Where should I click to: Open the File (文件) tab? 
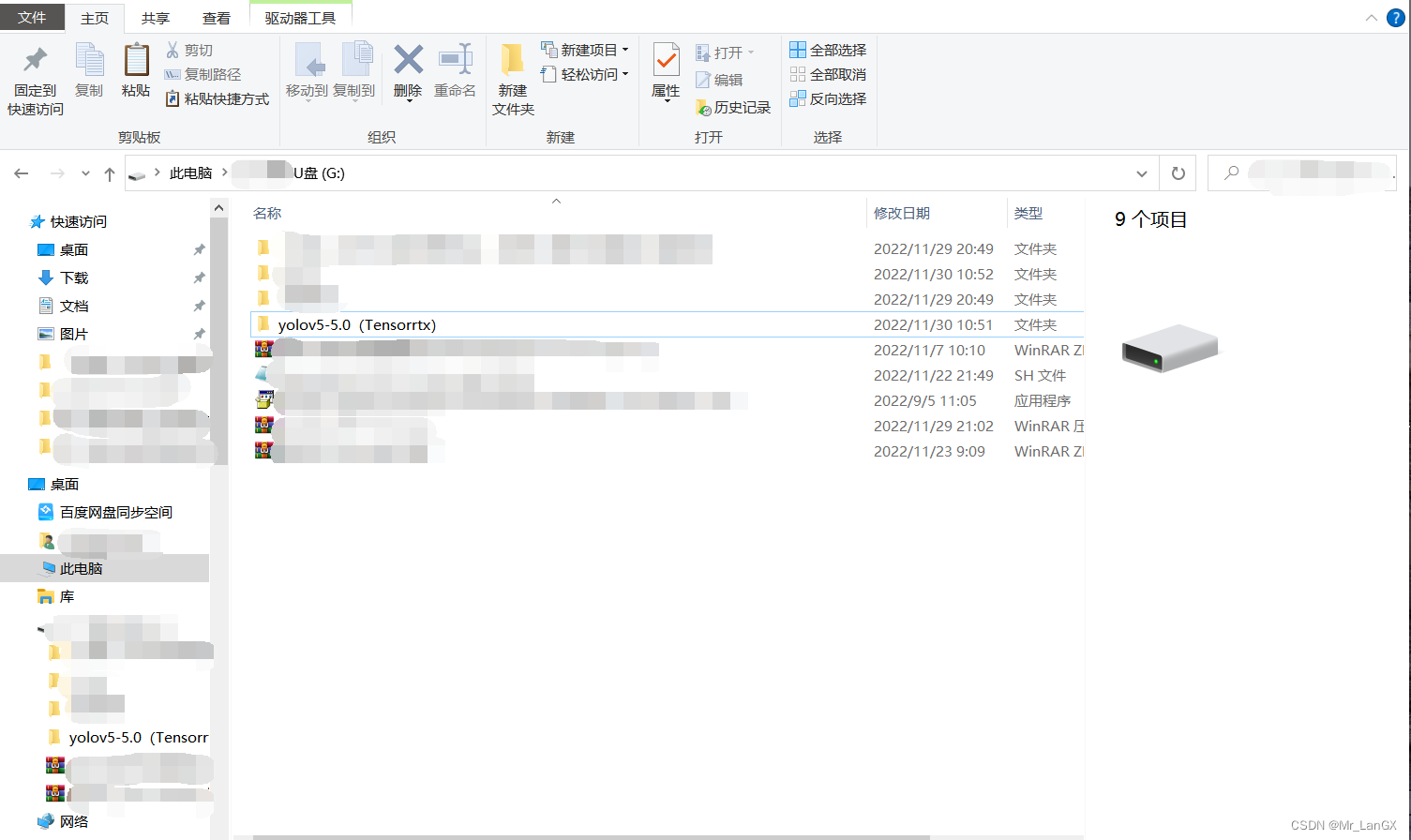(x=32, y=18)
